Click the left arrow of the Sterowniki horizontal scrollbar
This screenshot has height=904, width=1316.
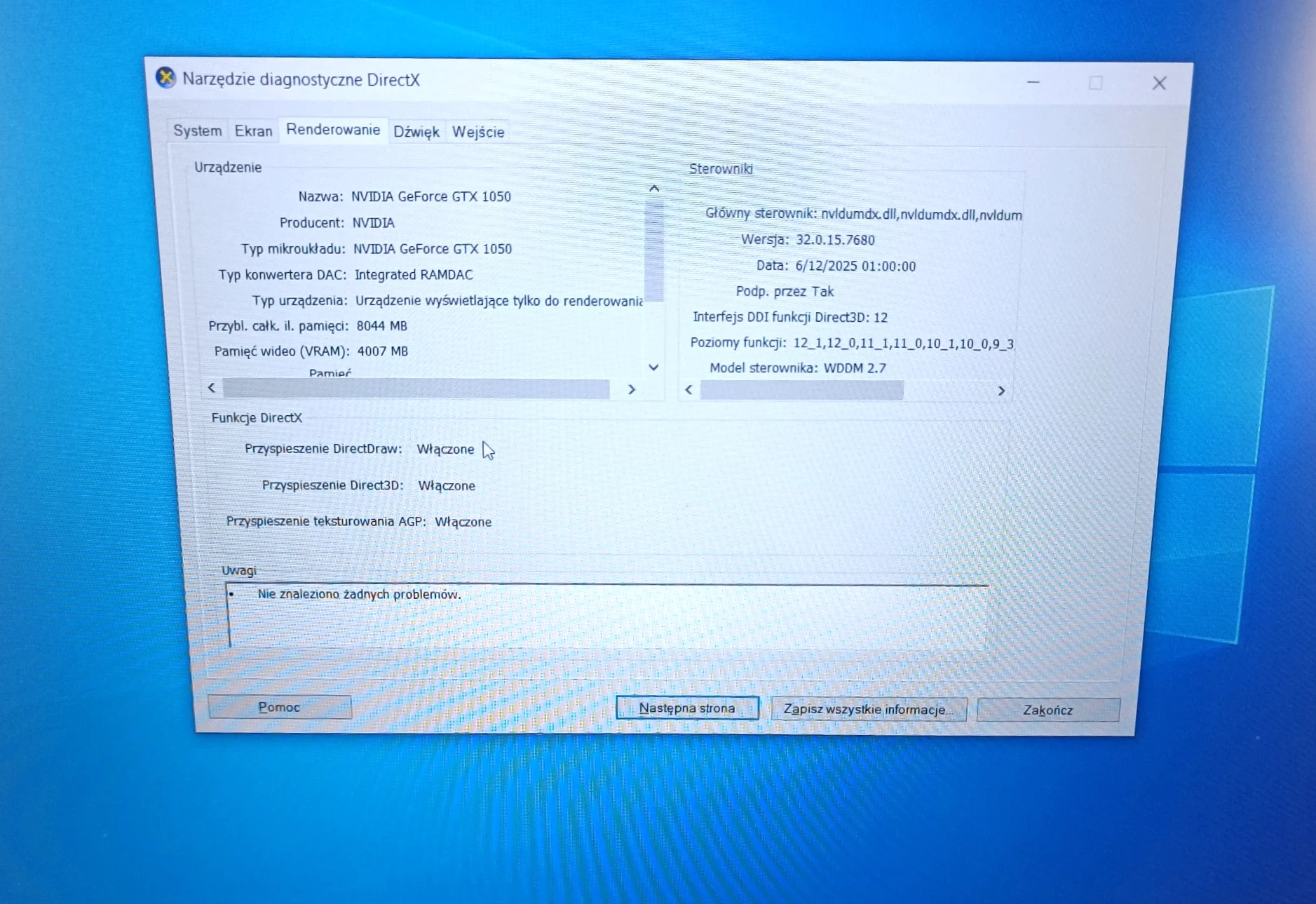click(688, 389)
